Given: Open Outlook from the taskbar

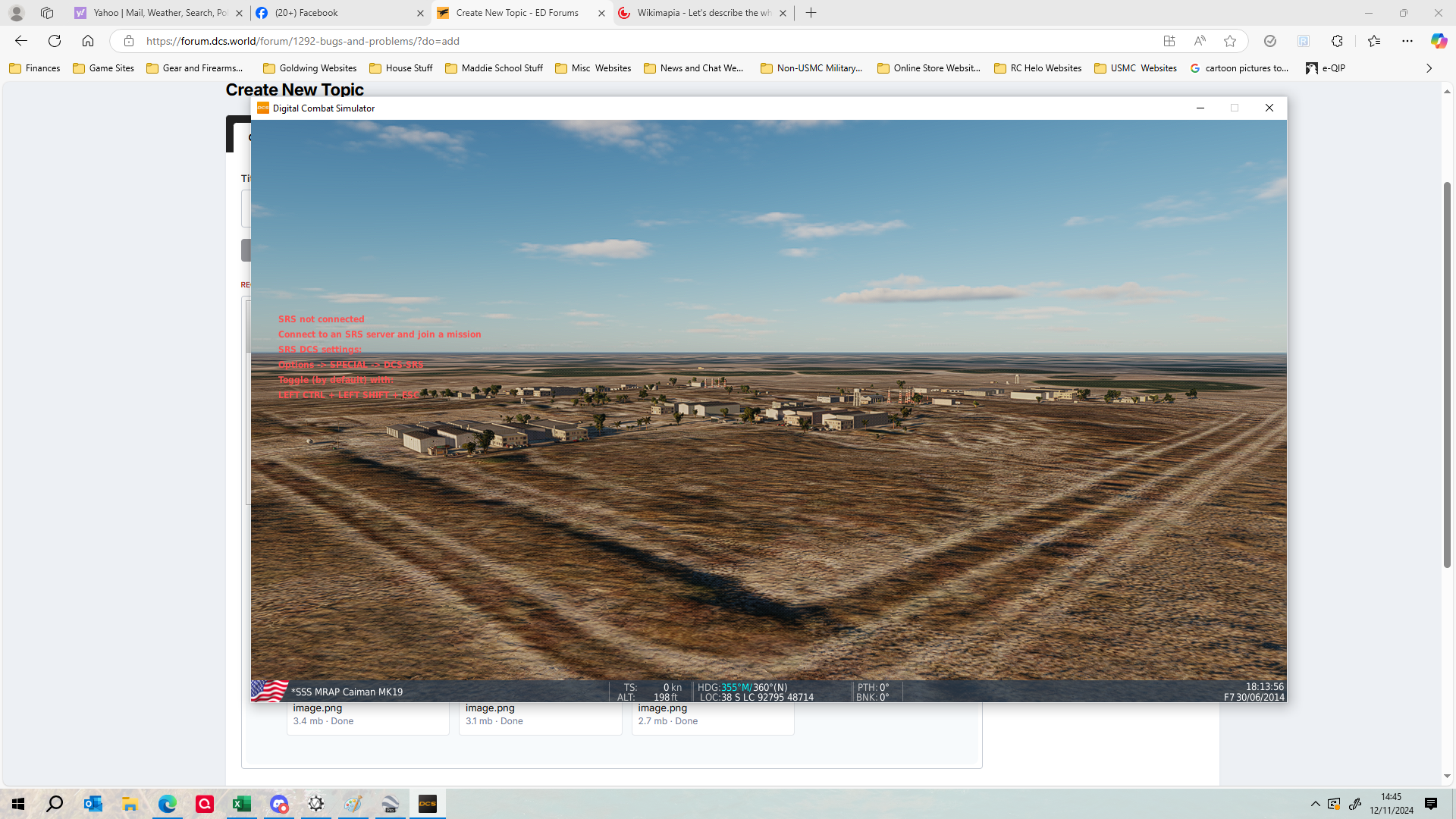Looking at the screenshot, I should coord(93,804).
